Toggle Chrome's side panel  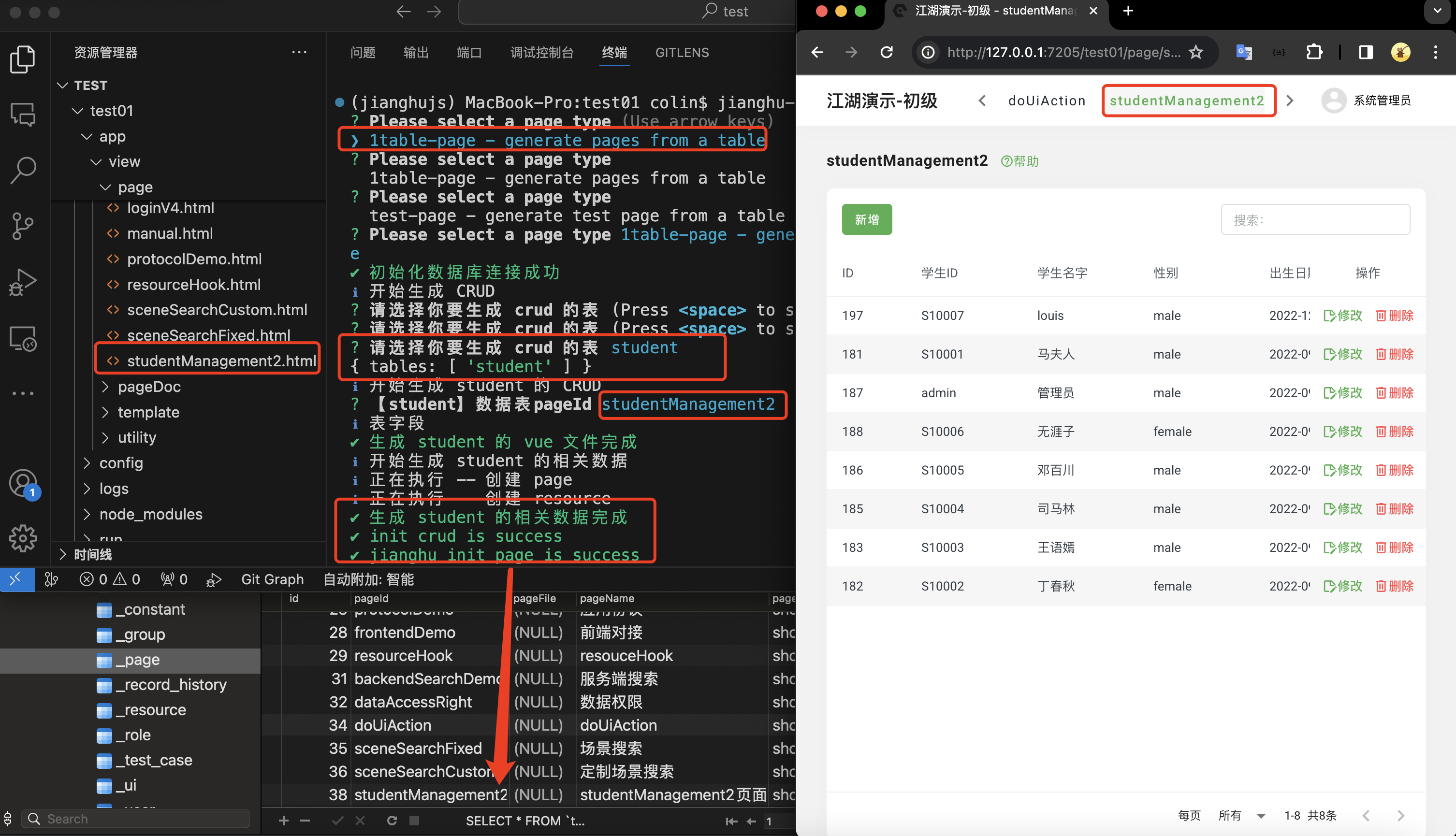1366,52
